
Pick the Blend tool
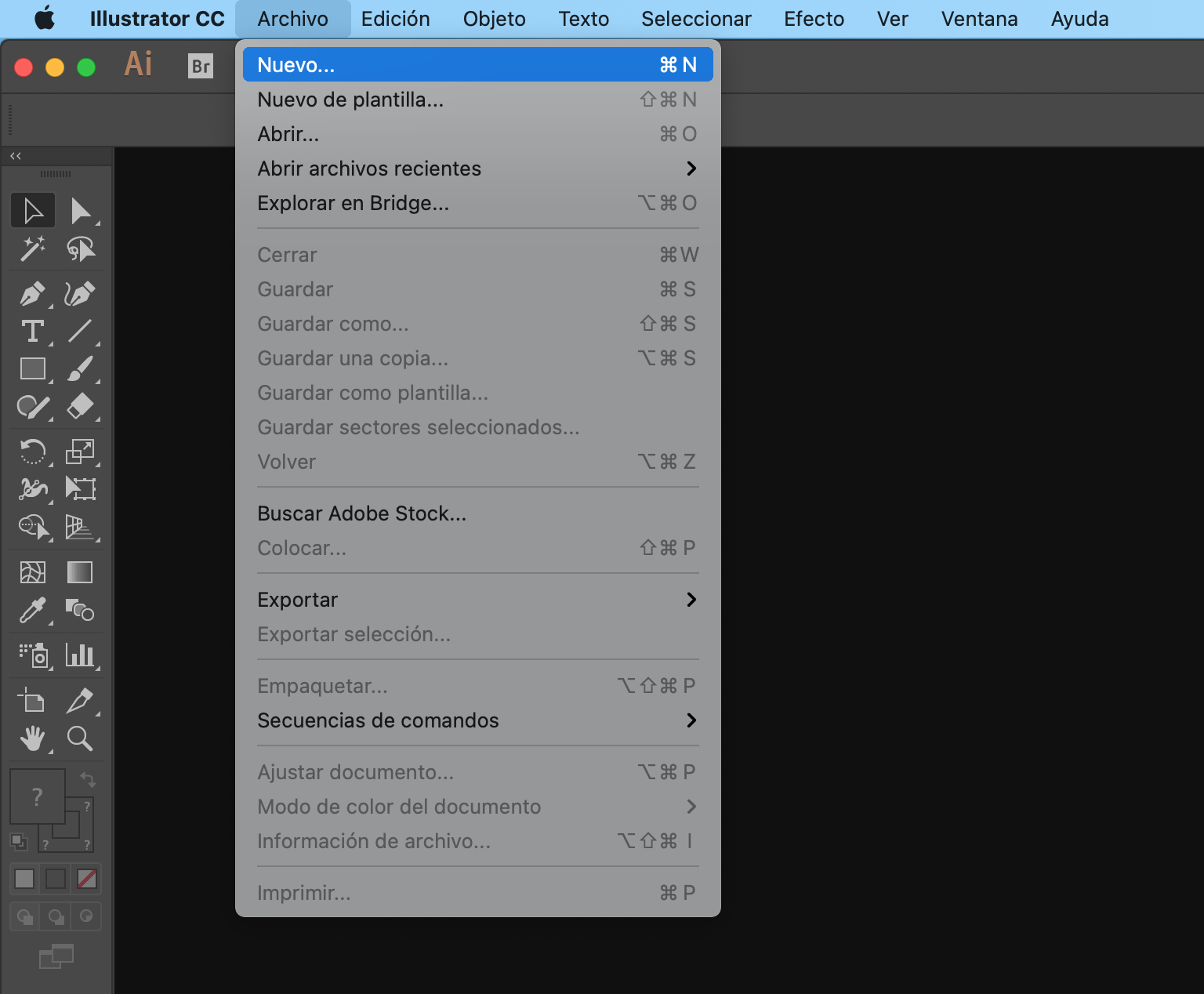80,610
